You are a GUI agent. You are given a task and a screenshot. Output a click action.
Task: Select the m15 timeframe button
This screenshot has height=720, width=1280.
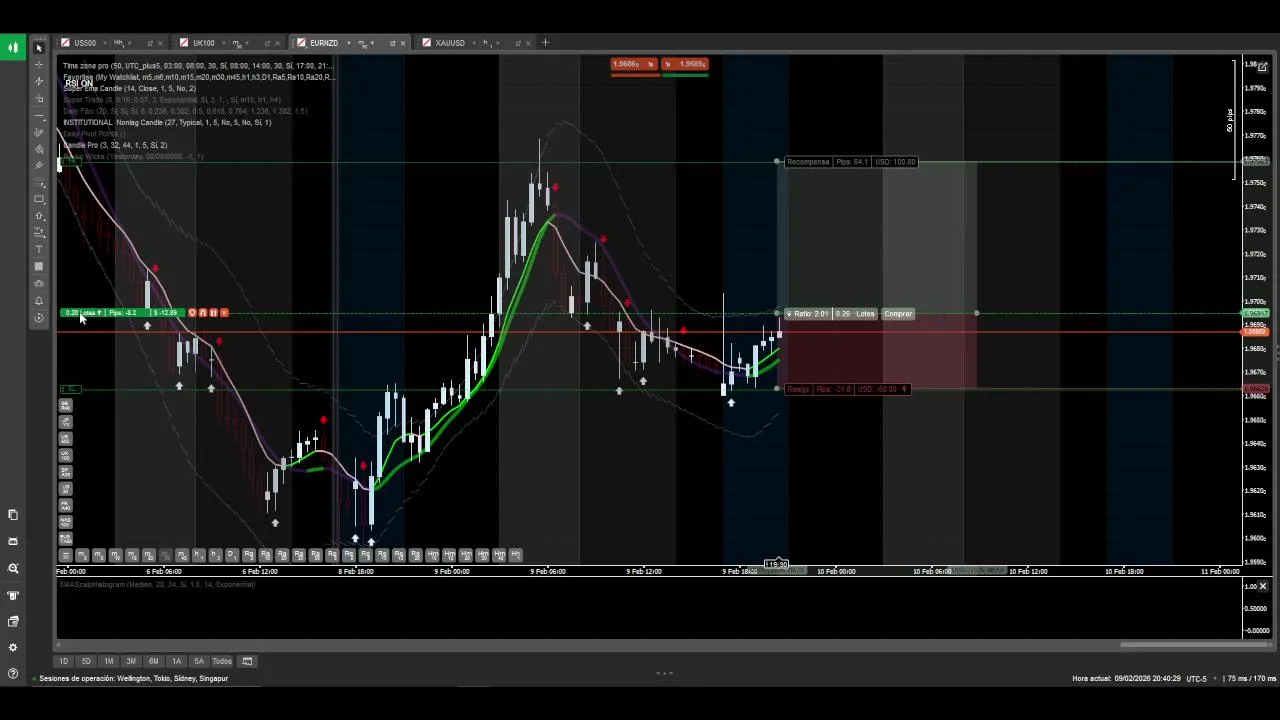tap(132, 555)
